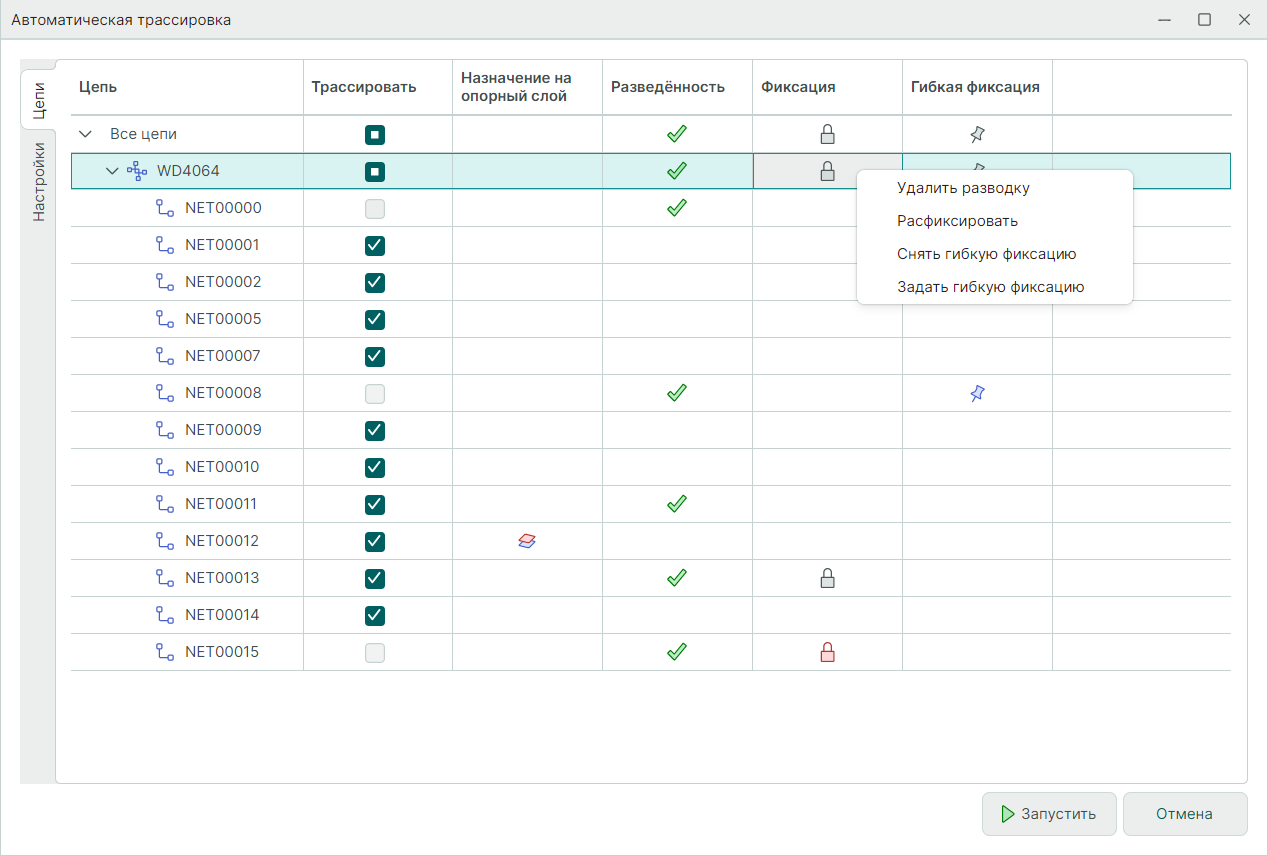Choose Задать гибкую фиксацию menu entry
1268x856 pixels.
point(990,287)
